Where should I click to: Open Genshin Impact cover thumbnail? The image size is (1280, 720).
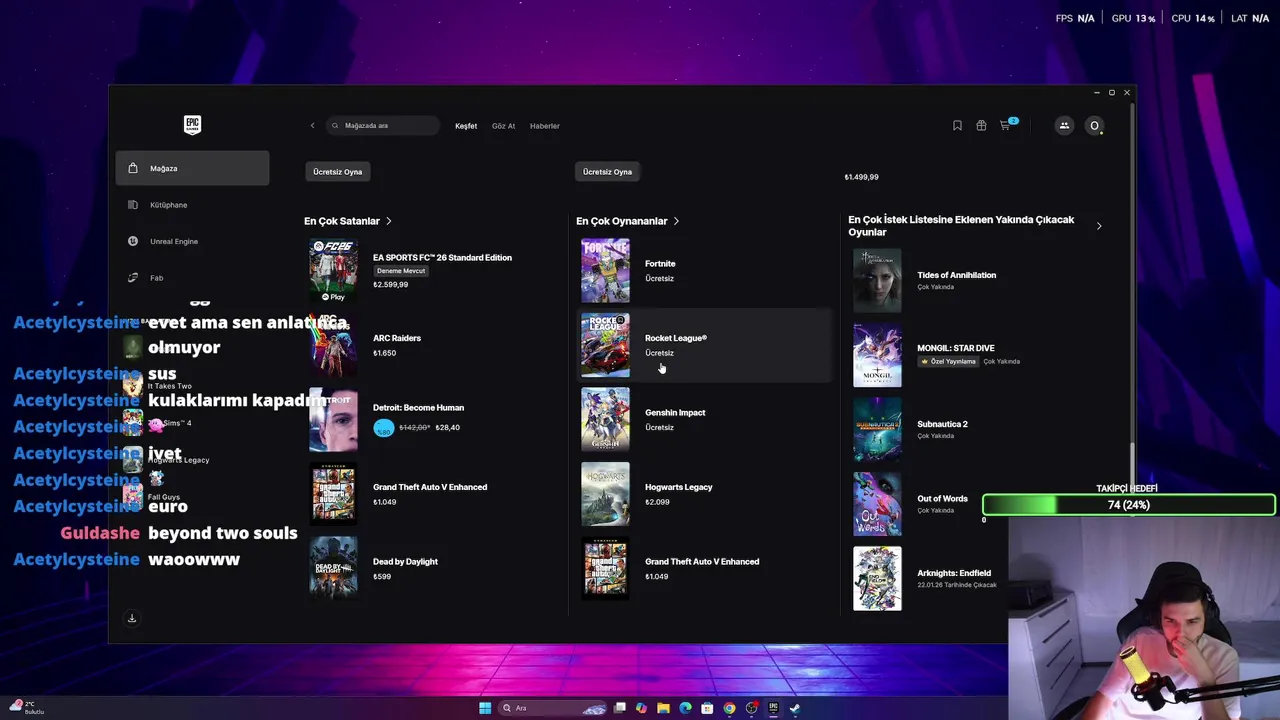pos(605,420)
